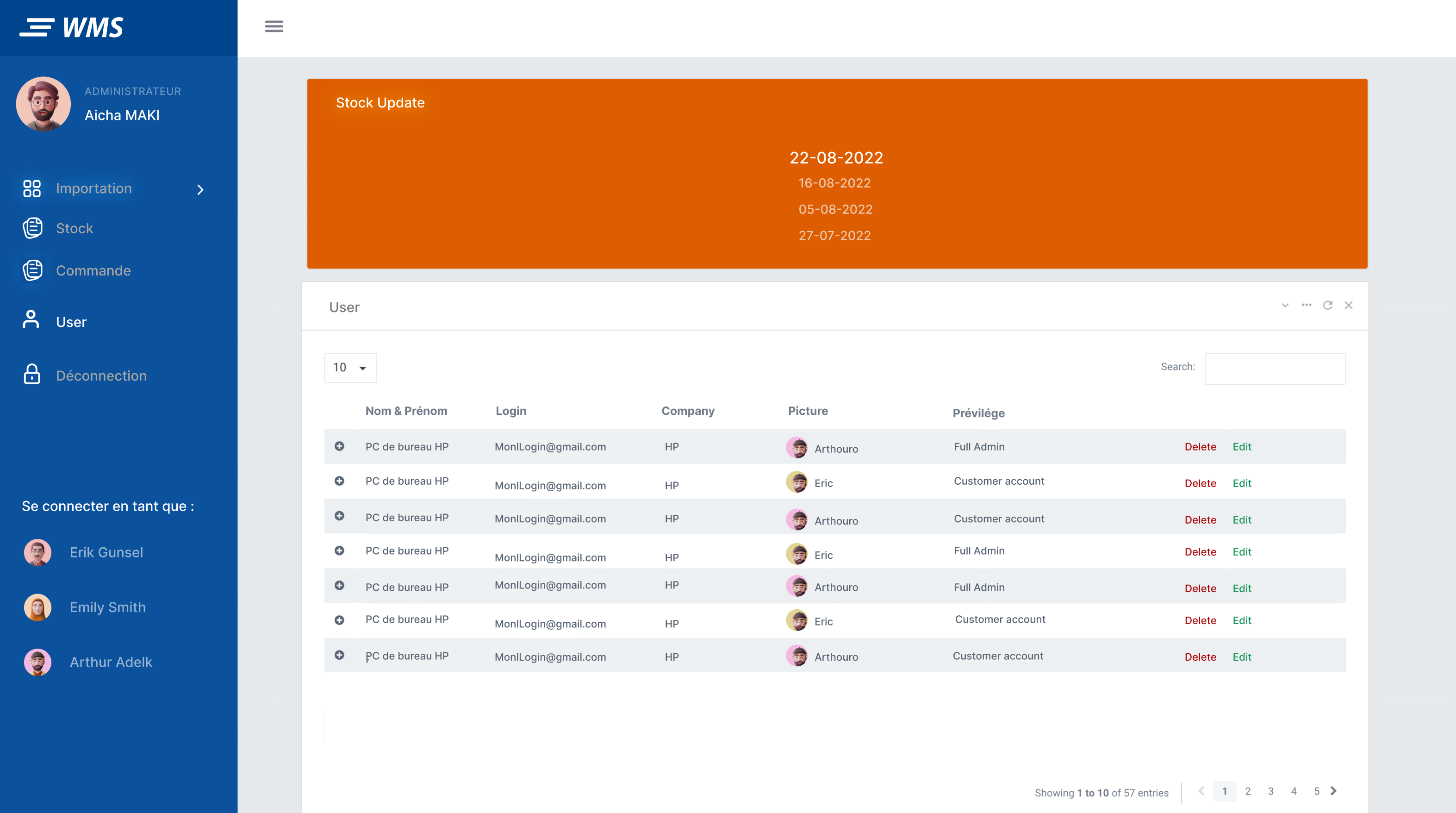1456x813 pixels.
Task: Delete the first Full Admin user row
Action: [1200, 447]
